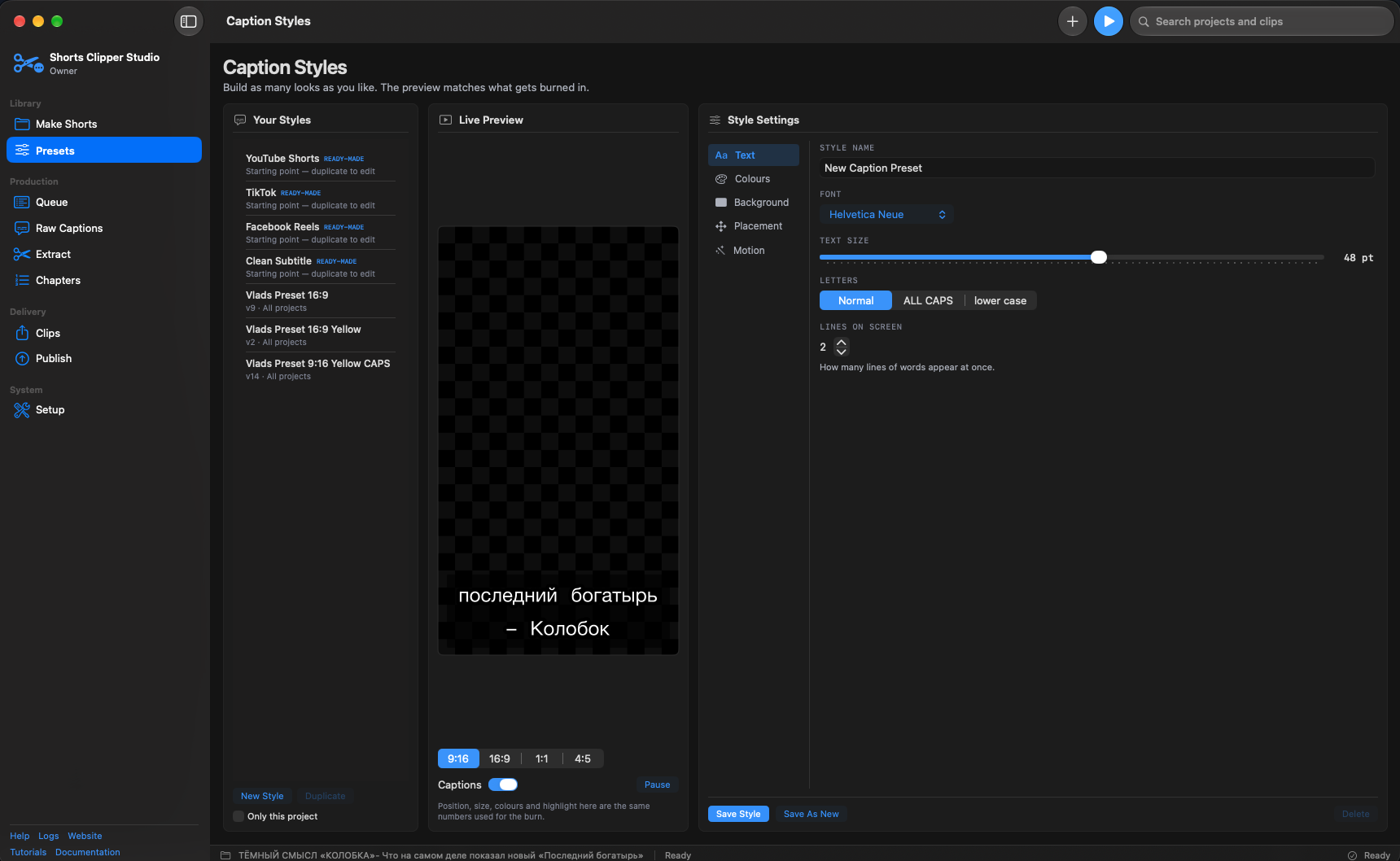Select the TikTok ready-made style
Viewport: 1400px width, 861px height.
point(321,199)
